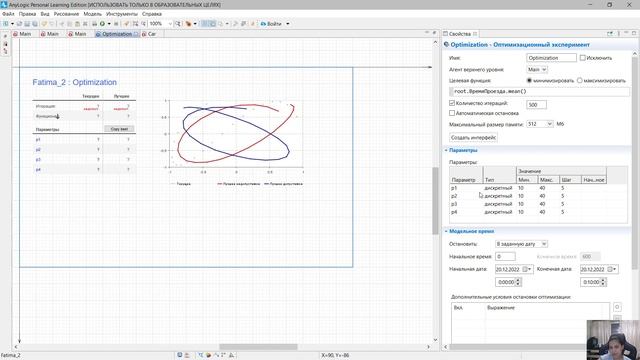Click the start time 0:00:00 spinner arrows
This screenshot has width=640, height=360.
pyautogui.click(x=518, y=282)
